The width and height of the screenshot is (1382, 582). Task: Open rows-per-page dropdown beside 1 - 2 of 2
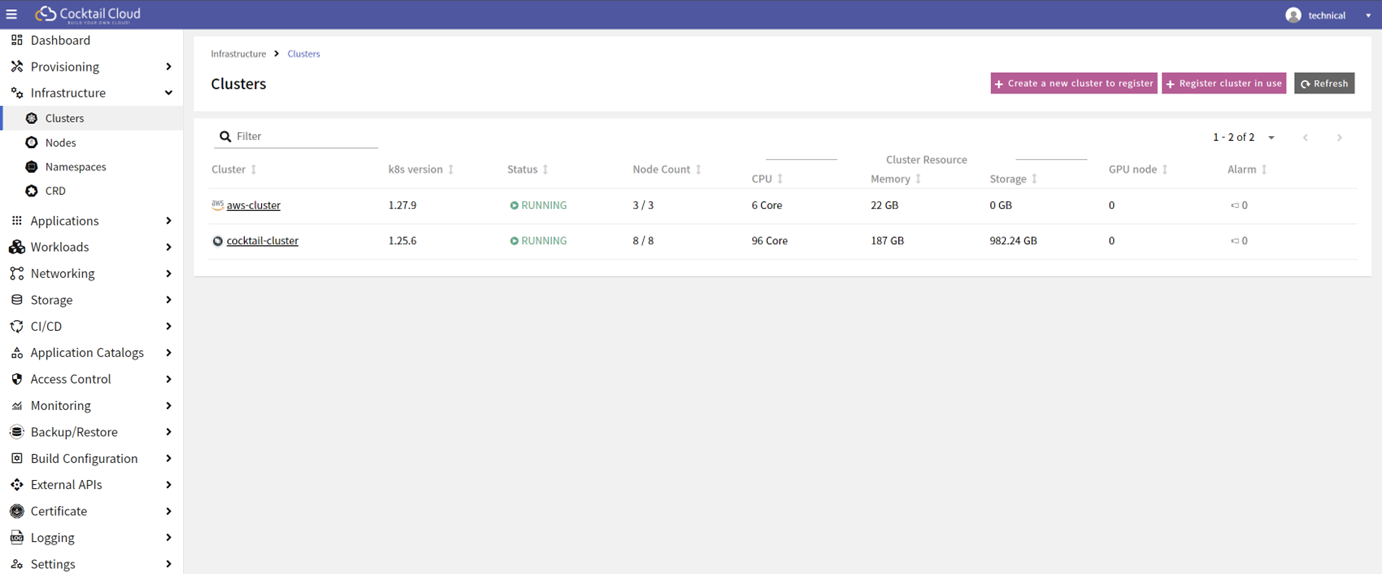[x=1271, y=137]
